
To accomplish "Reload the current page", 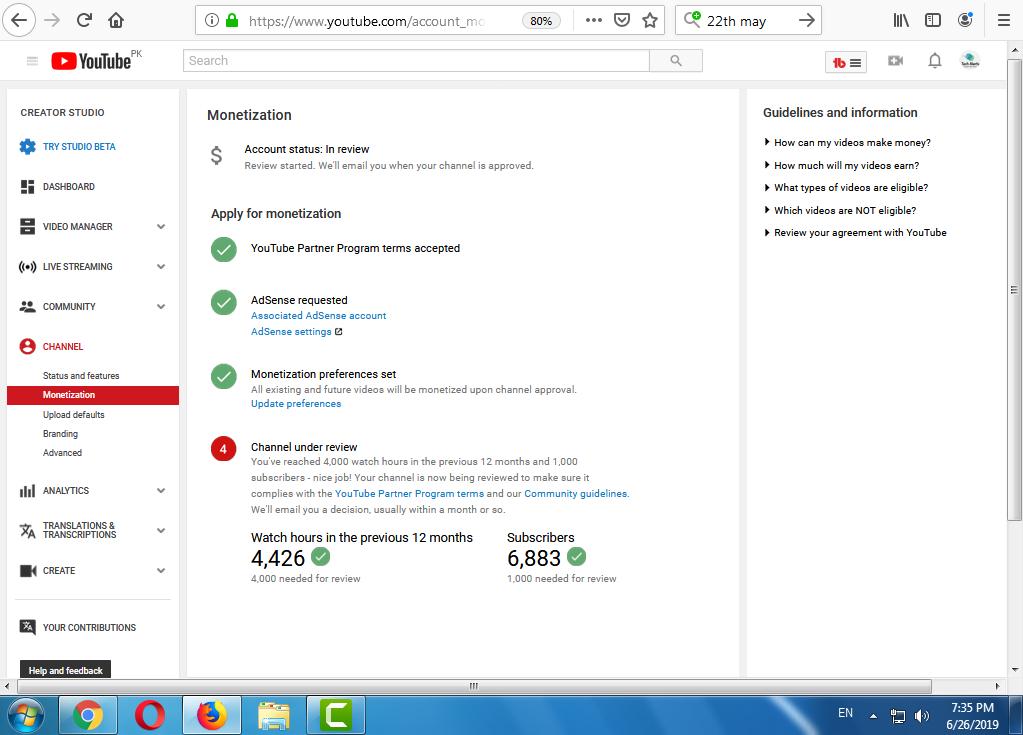I will coord(84,20).
